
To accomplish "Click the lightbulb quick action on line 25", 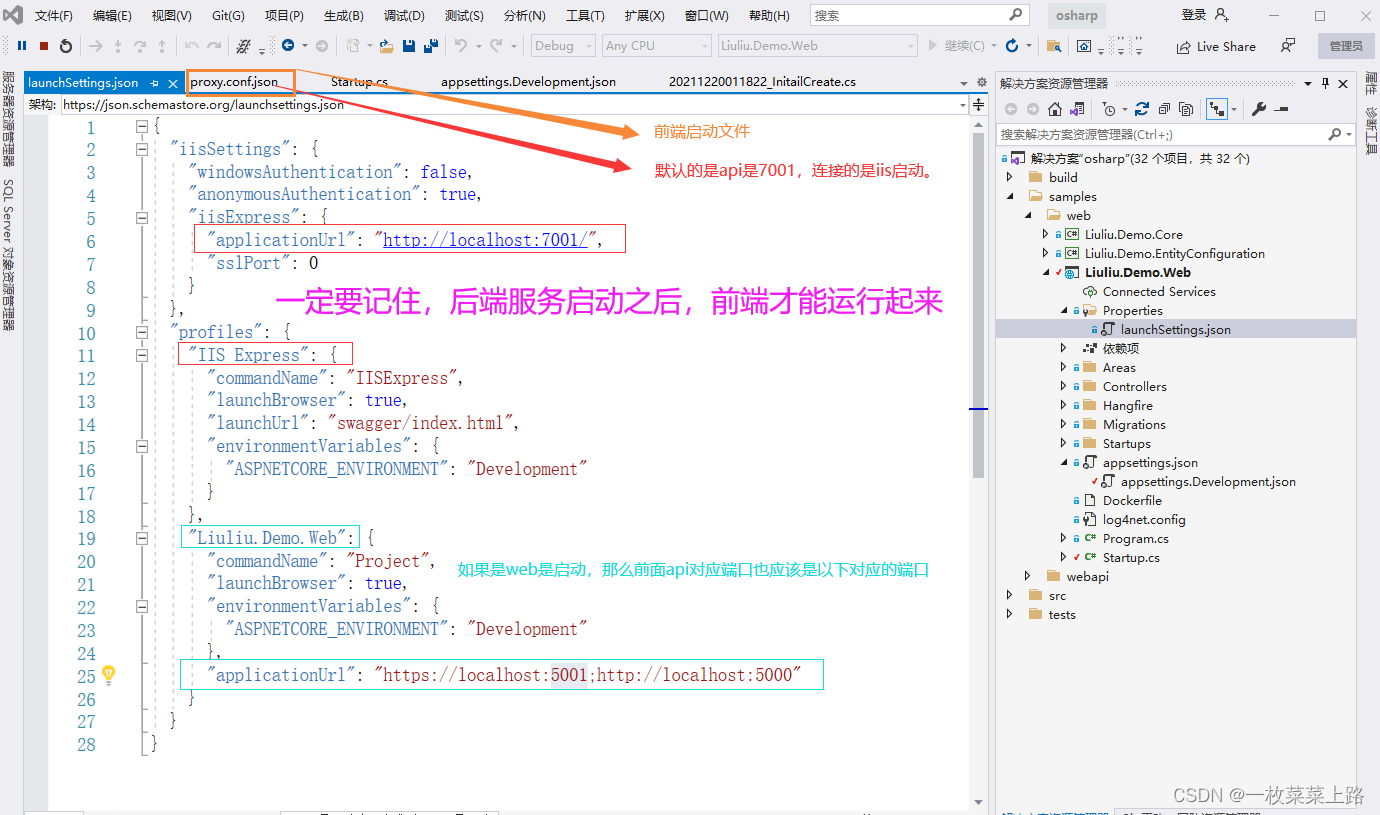I will tap(109, 675).
